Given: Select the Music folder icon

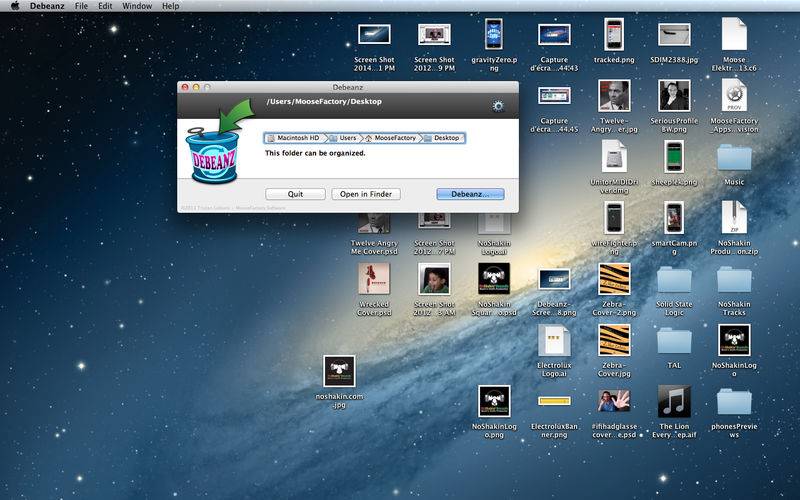Looking at the screenshot, I should coord(734,157).
